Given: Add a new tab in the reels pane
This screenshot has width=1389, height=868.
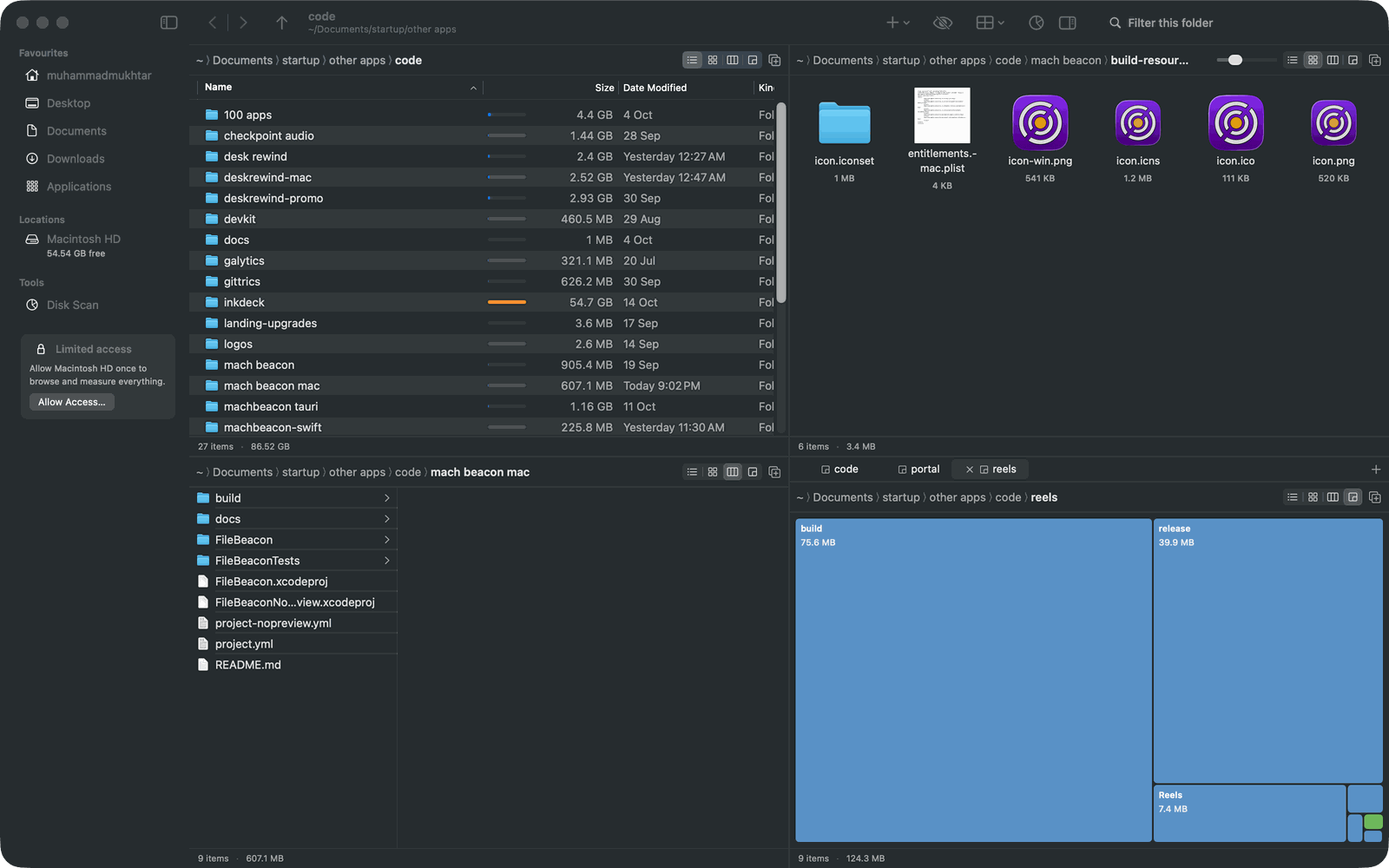Looking at the screenshot, I should 1376,470.
